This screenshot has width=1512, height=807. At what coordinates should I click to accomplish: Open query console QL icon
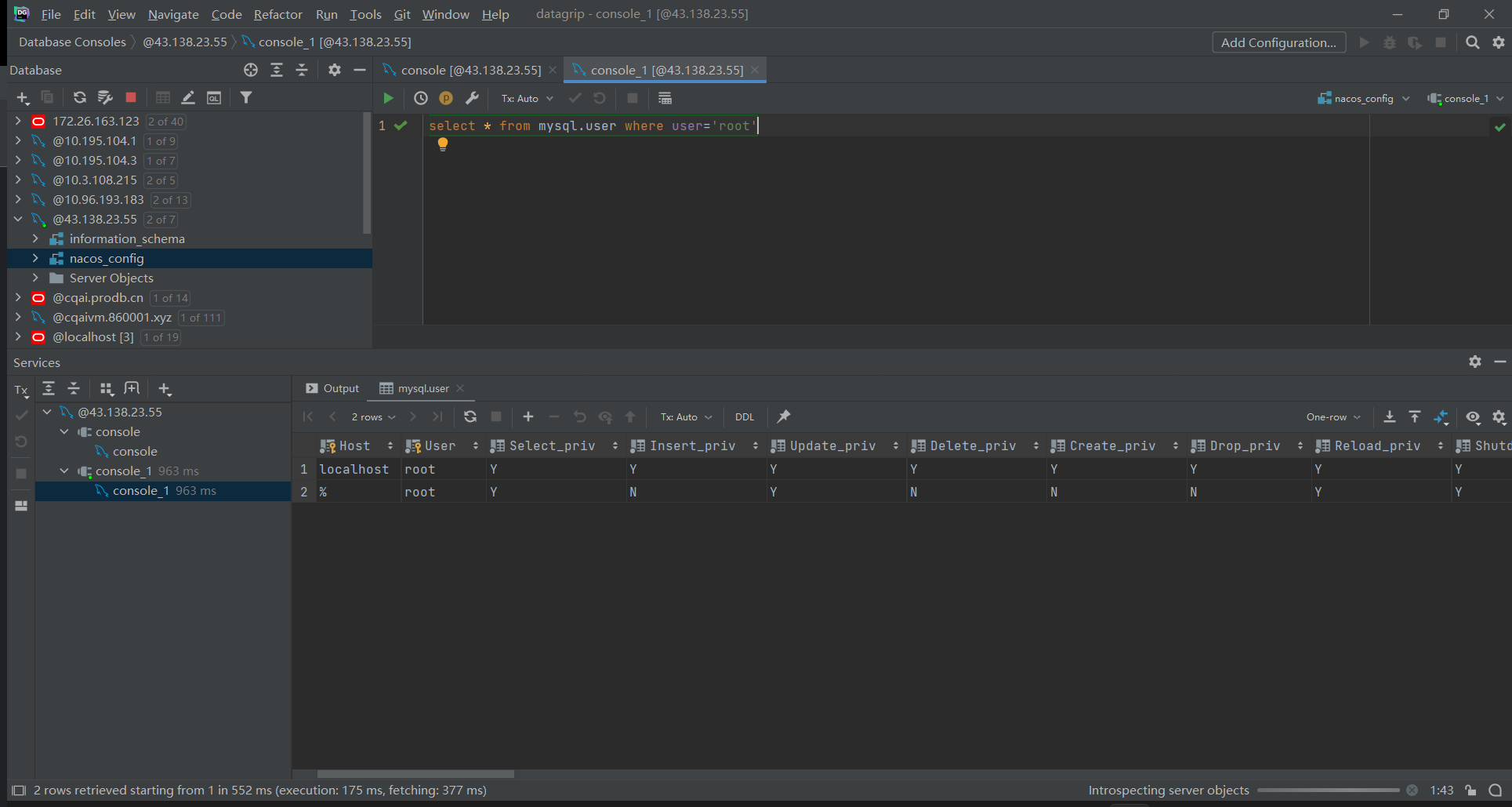point(214,97)
